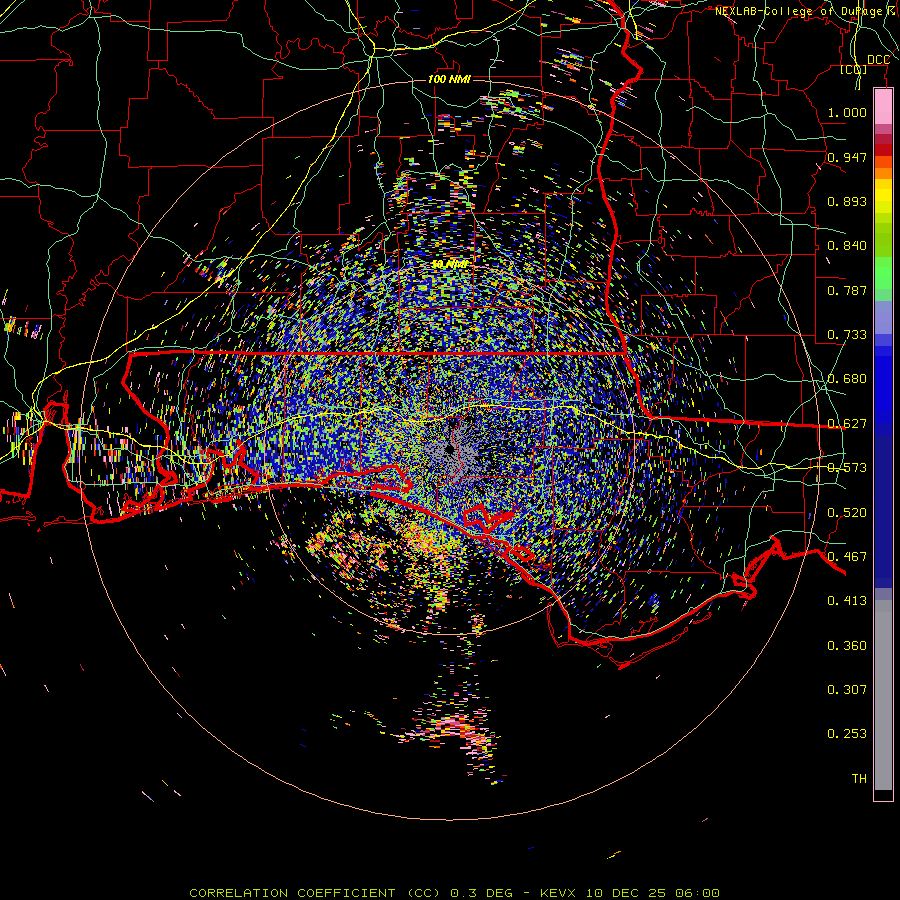Click the 0.893 legend value
The width and height of the screenshot is (900, 900).
(x=847, y=201)
